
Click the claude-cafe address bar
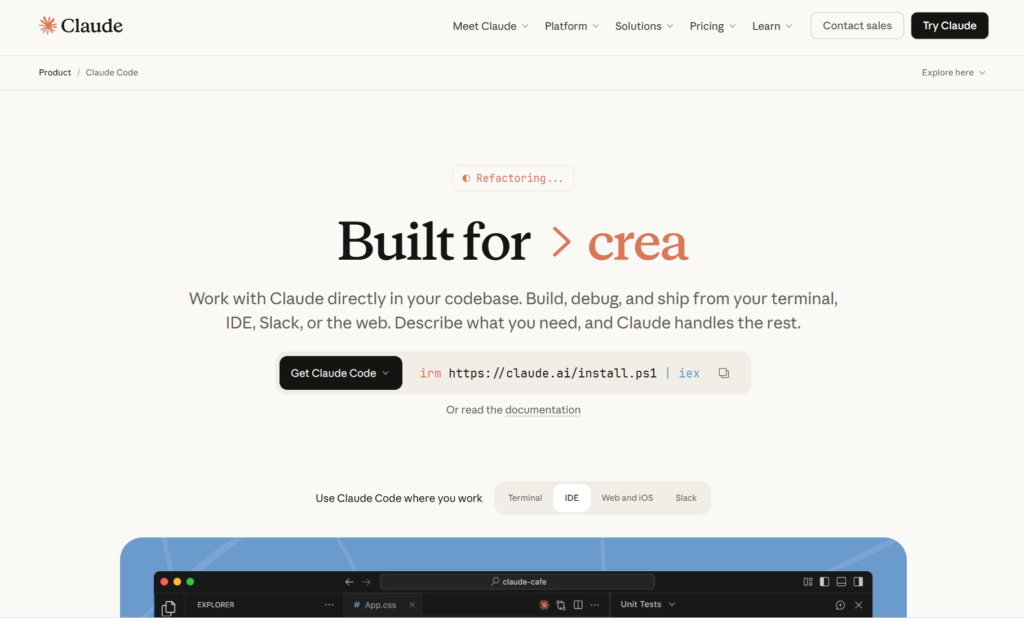pyautogui.click(x=517, y=581)
